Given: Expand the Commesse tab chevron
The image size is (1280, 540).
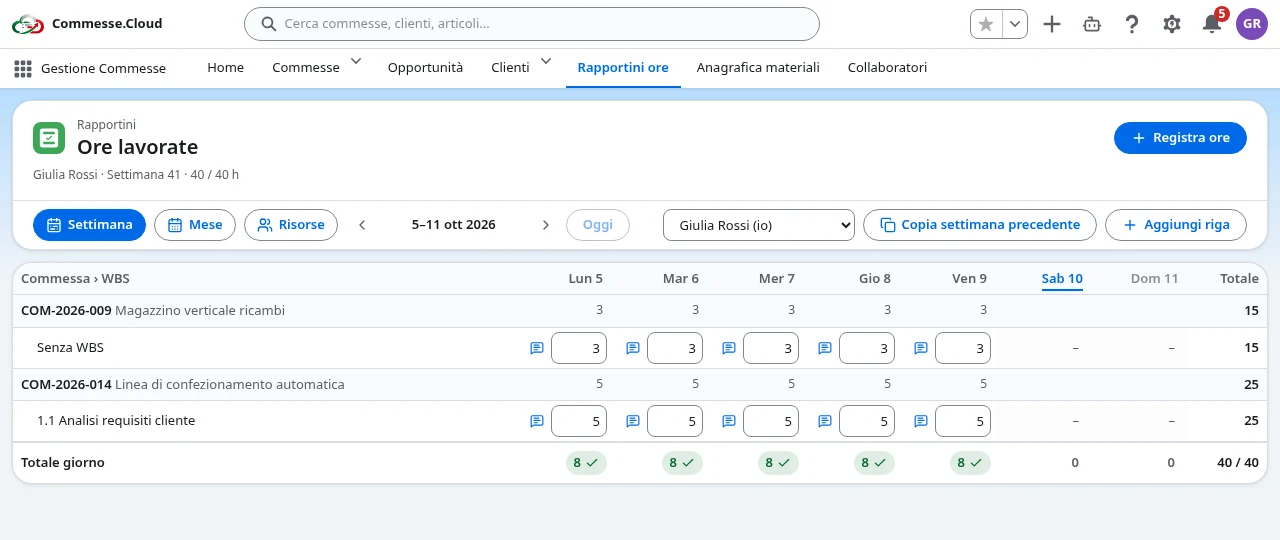Looking at the screenshot, I should [x=355, y=62].
